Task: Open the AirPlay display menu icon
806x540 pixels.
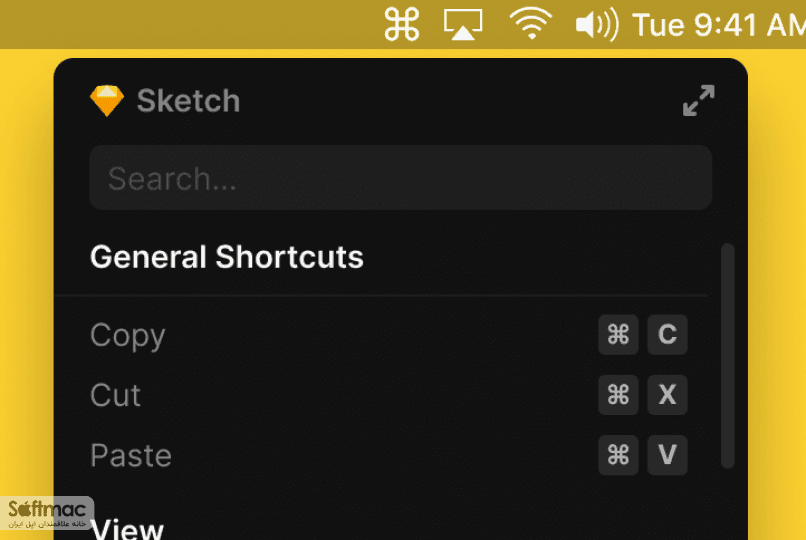Action: coord(463,24)
